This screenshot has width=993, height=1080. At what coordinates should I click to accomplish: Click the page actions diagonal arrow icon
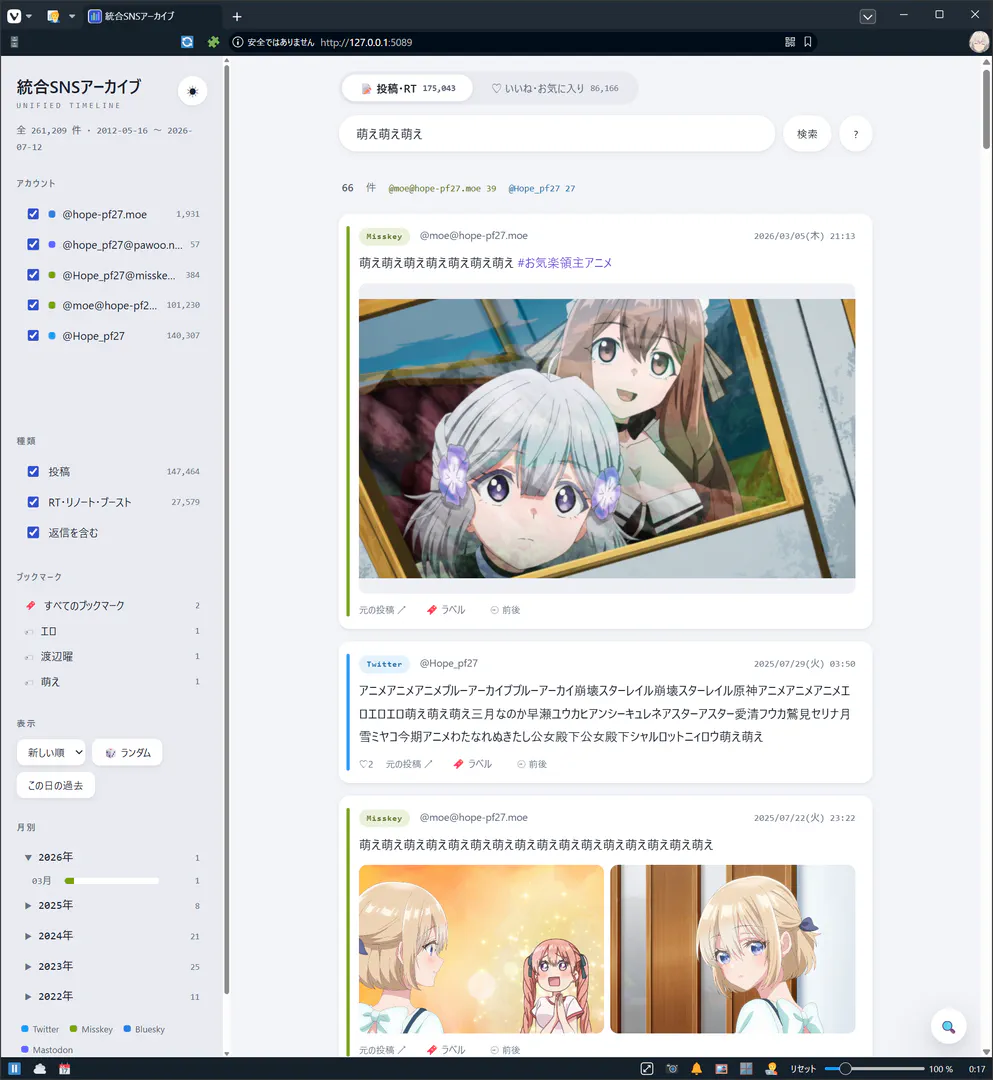tap(647, 1068)
